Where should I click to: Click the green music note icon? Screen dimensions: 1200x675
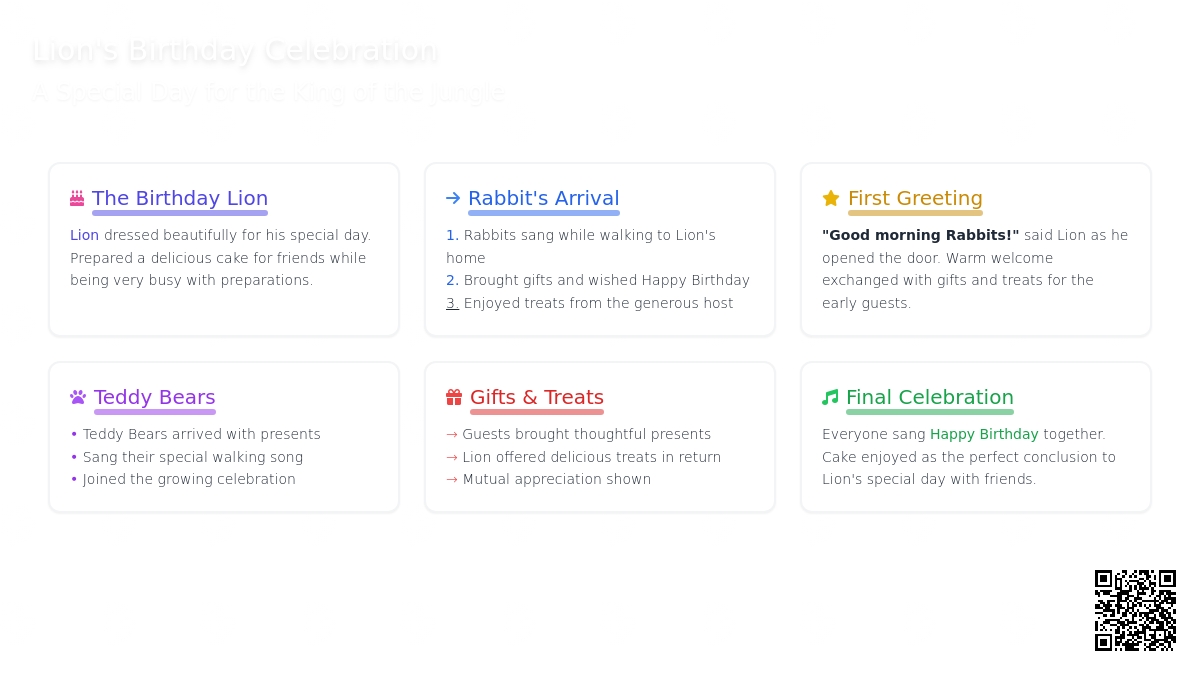point(830,397)
